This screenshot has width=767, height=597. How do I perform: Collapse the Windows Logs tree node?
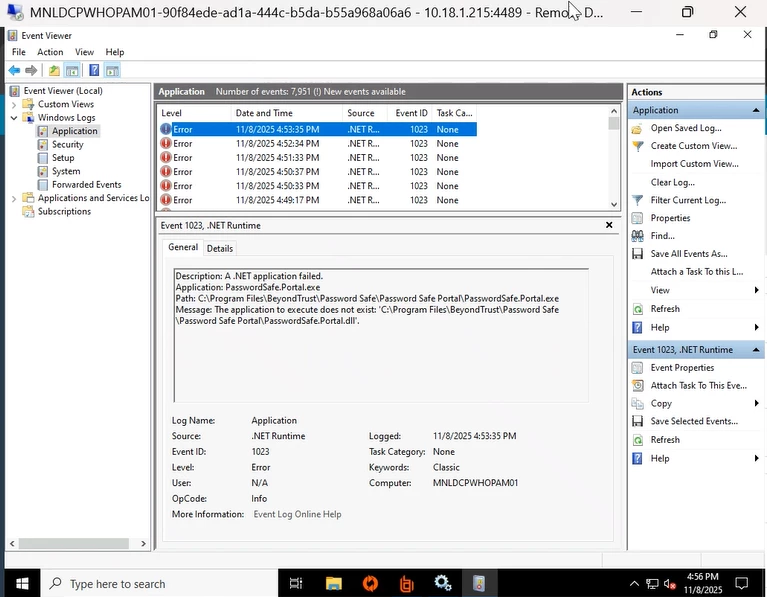(x=14, y=117)
